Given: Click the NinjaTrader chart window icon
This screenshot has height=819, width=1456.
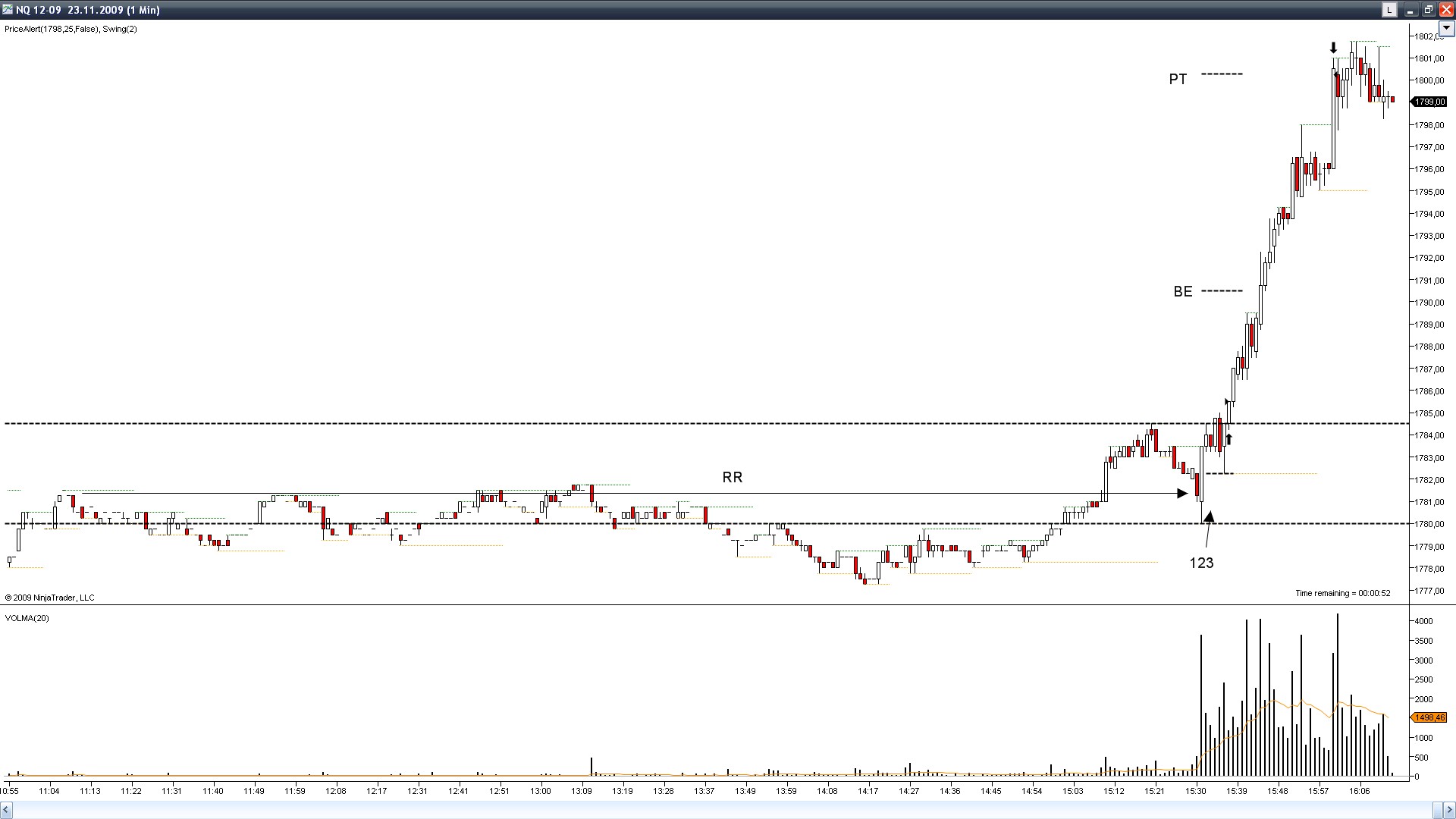Looking at the screenshot, I should click(7, 10).
